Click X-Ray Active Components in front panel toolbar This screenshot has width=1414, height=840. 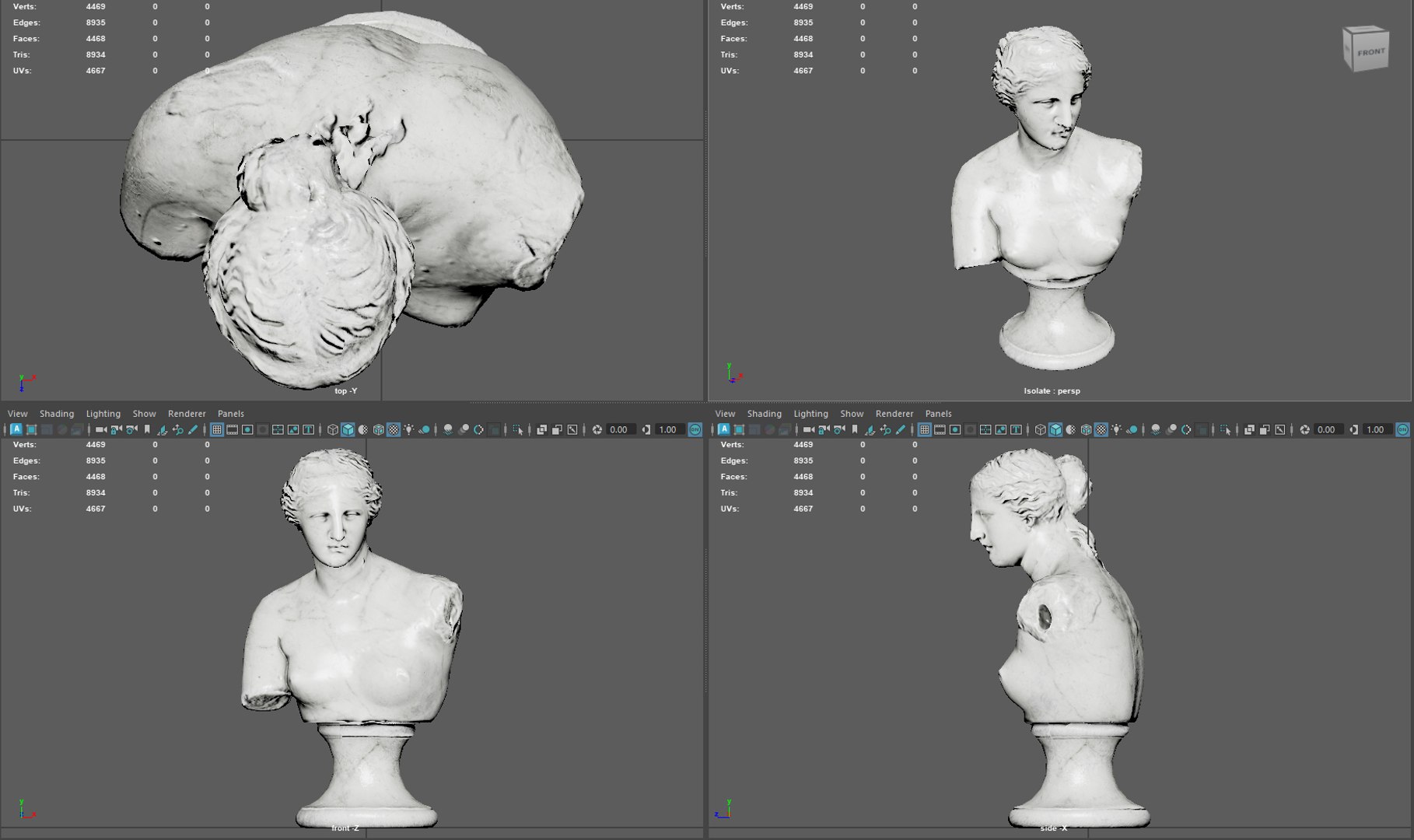[x=557, y=429]
